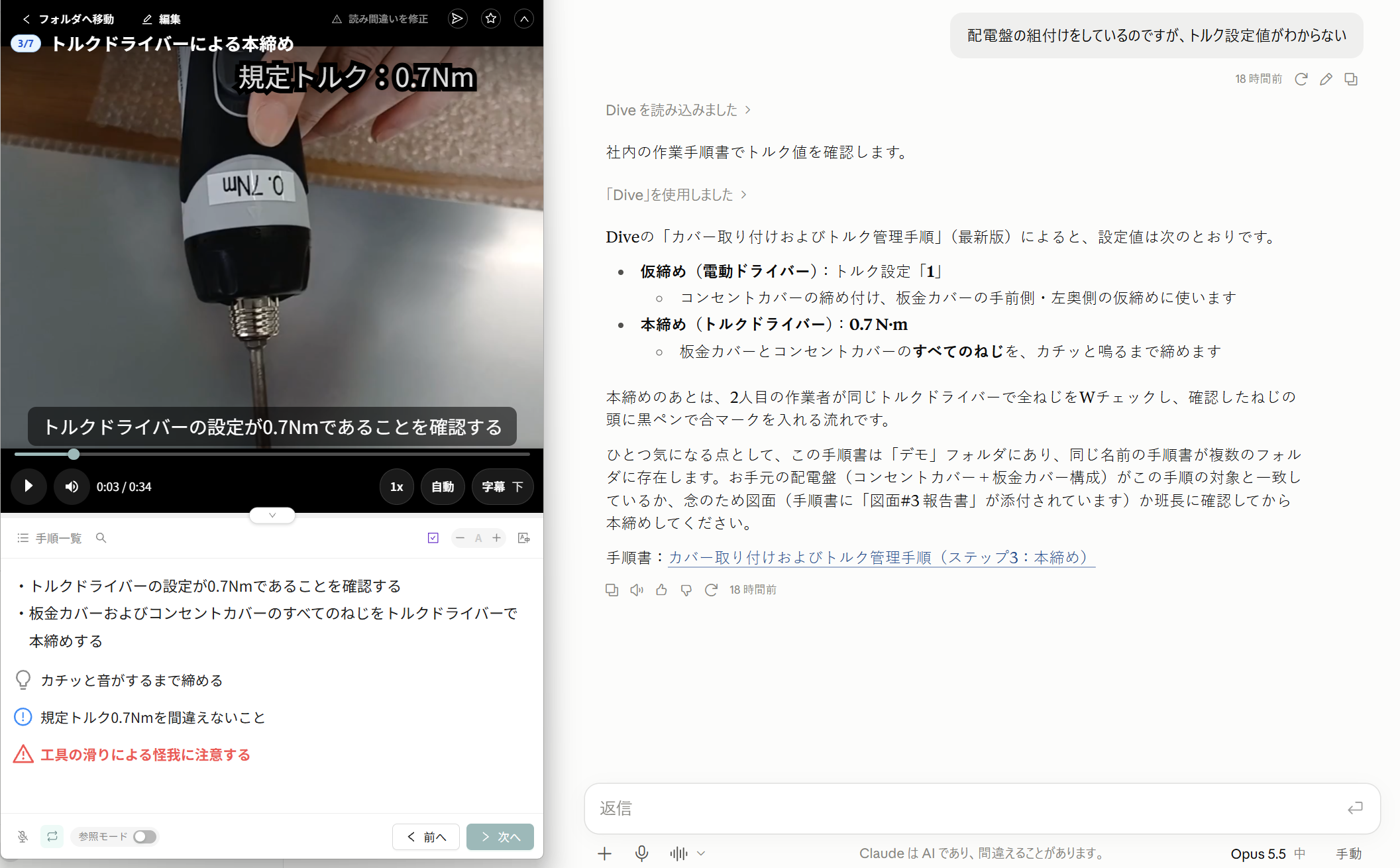Open the 手順一覧 step list
Viewport: 1400px width, 868px height.
(50, 538)
